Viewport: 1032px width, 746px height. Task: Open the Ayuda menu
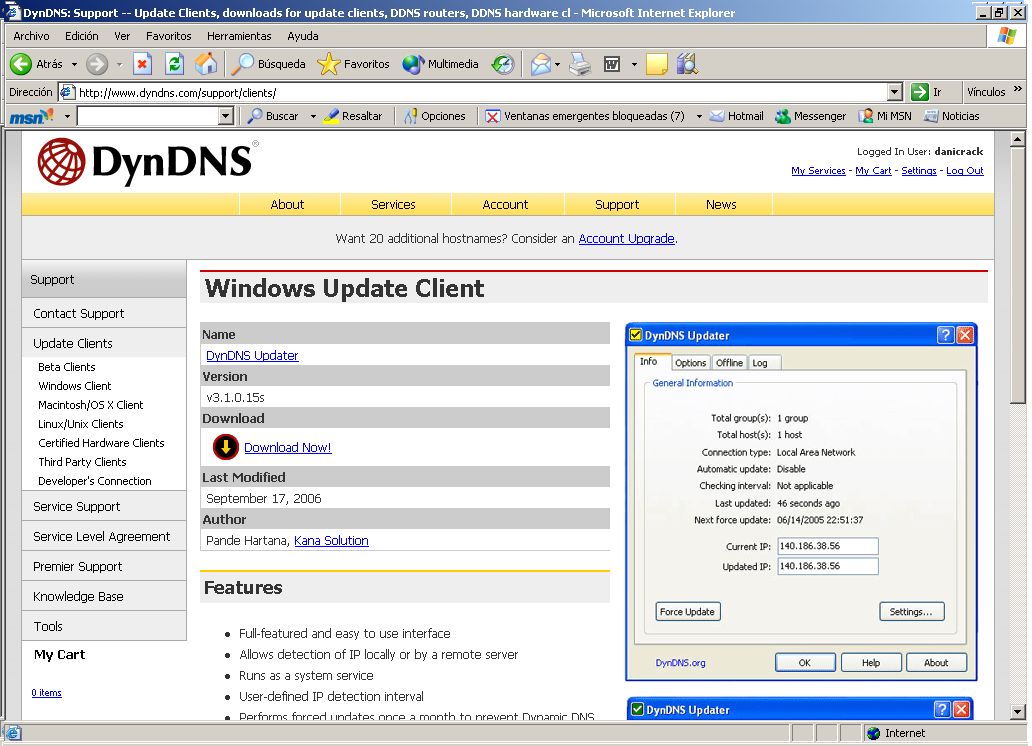[303, 36]
